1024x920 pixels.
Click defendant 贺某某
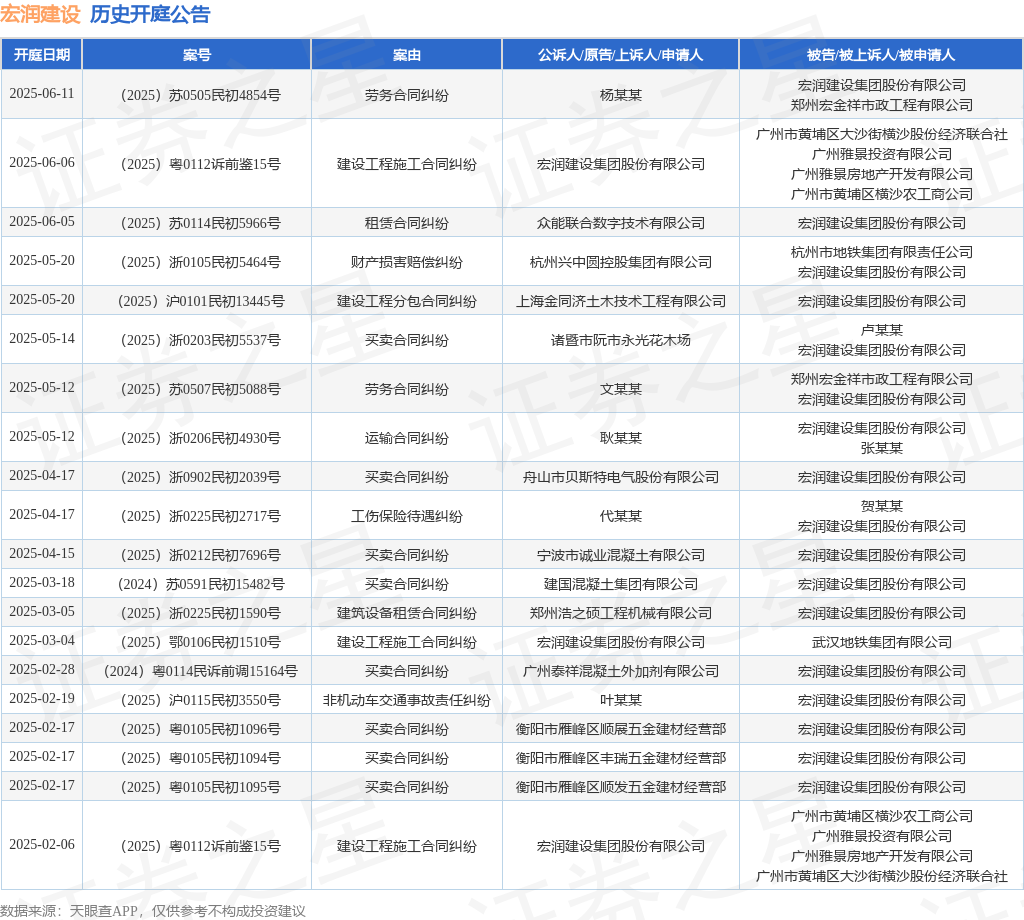point(881,506)
